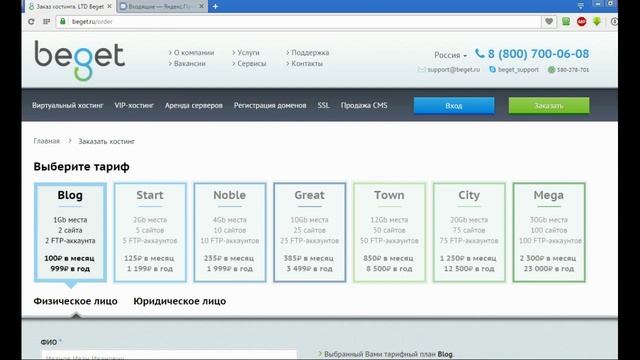Open Продажа CMS menu item
Image resolution: width=640 pixels, height=360 pixels.
point(364,105)
